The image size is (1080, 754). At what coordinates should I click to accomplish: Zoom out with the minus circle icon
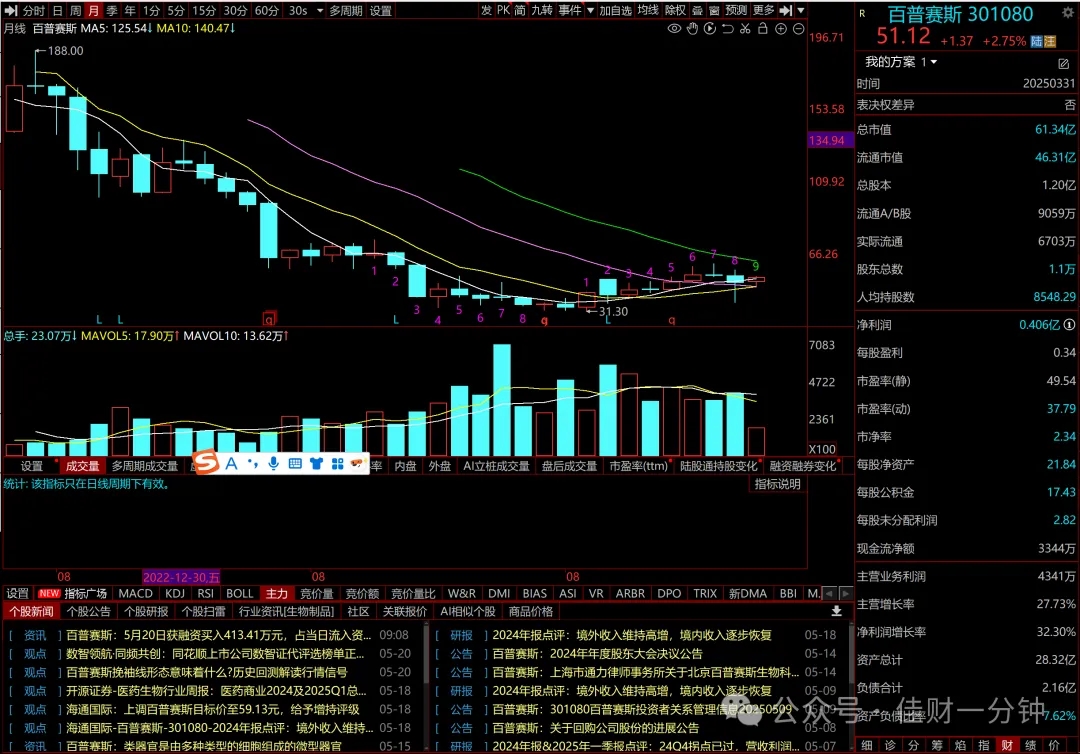(x=798, y=29)
